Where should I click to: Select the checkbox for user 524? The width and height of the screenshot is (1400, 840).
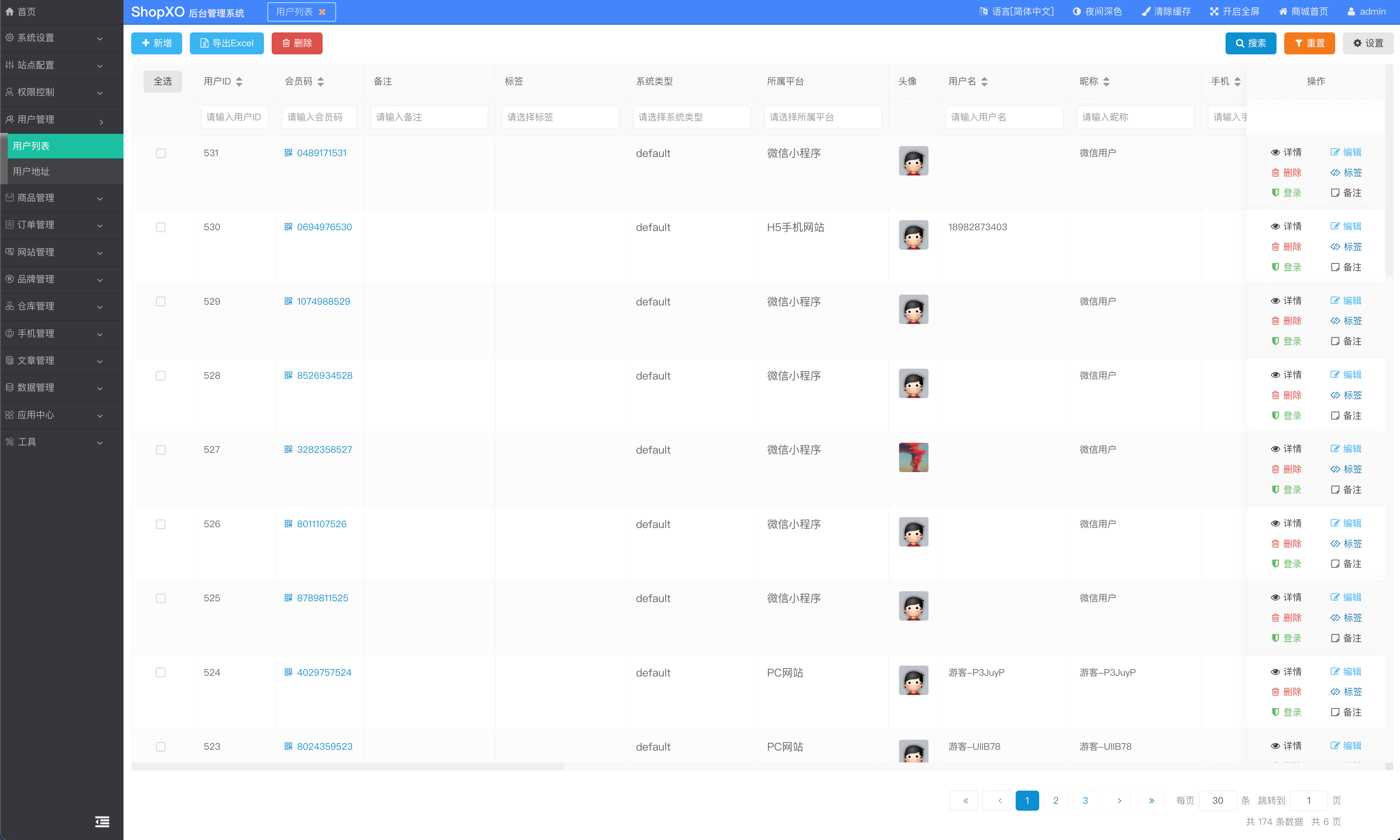(x=161, y=673)
